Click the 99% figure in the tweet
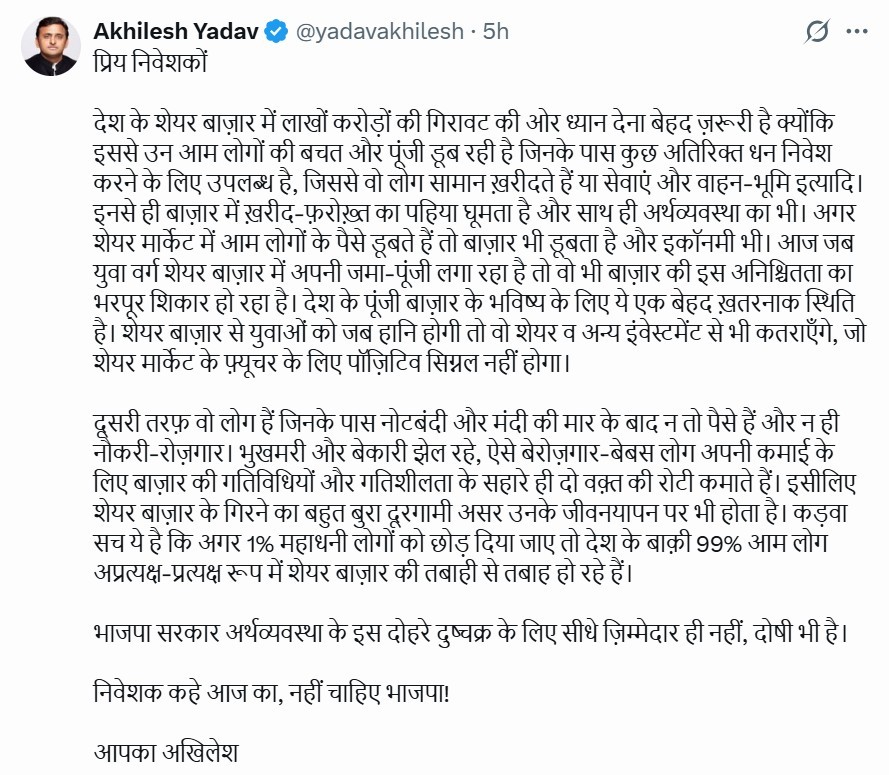 [x=719, y=544]
